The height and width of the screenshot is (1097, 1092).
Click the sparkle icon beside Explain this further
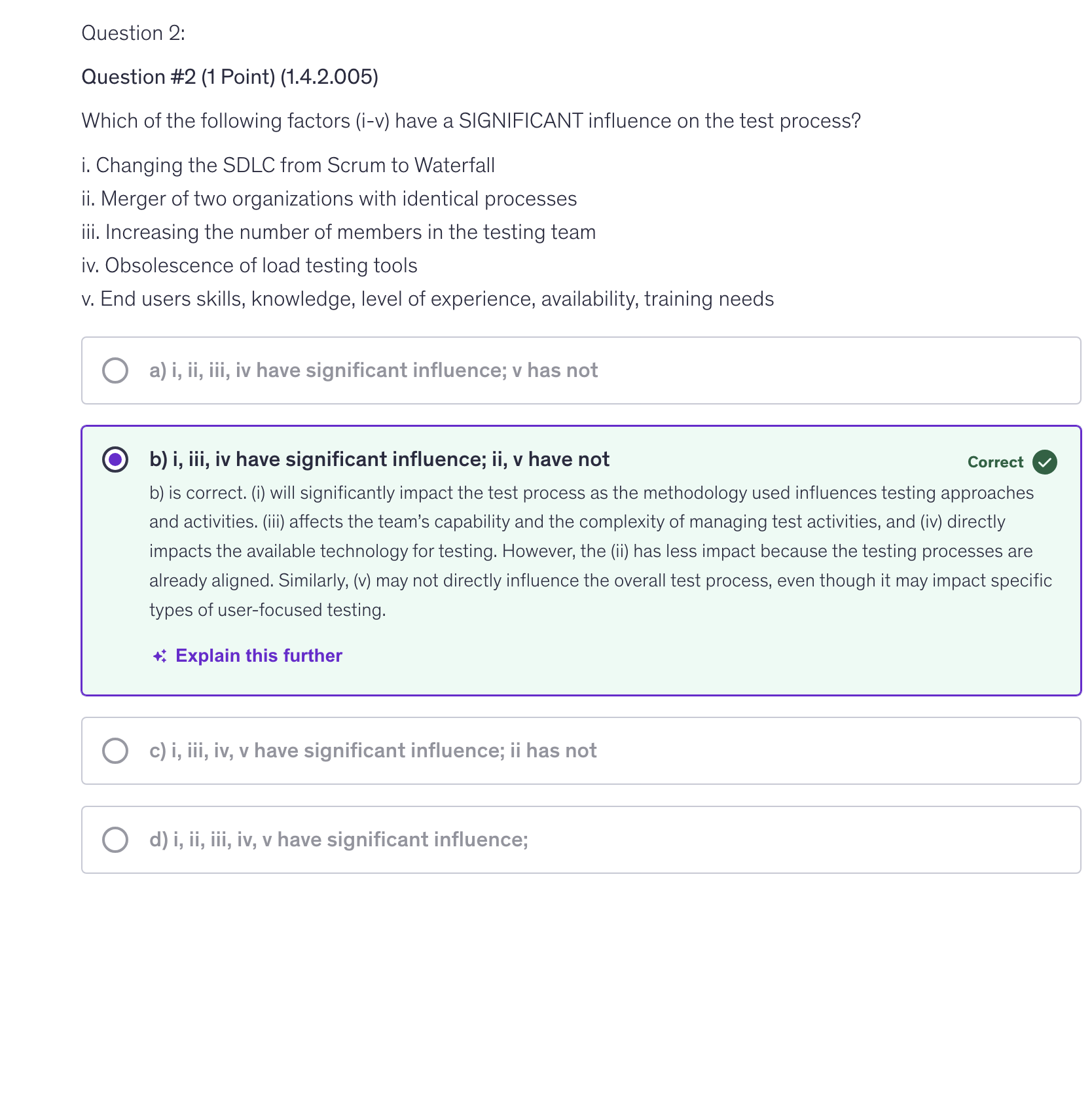(160, 656)
